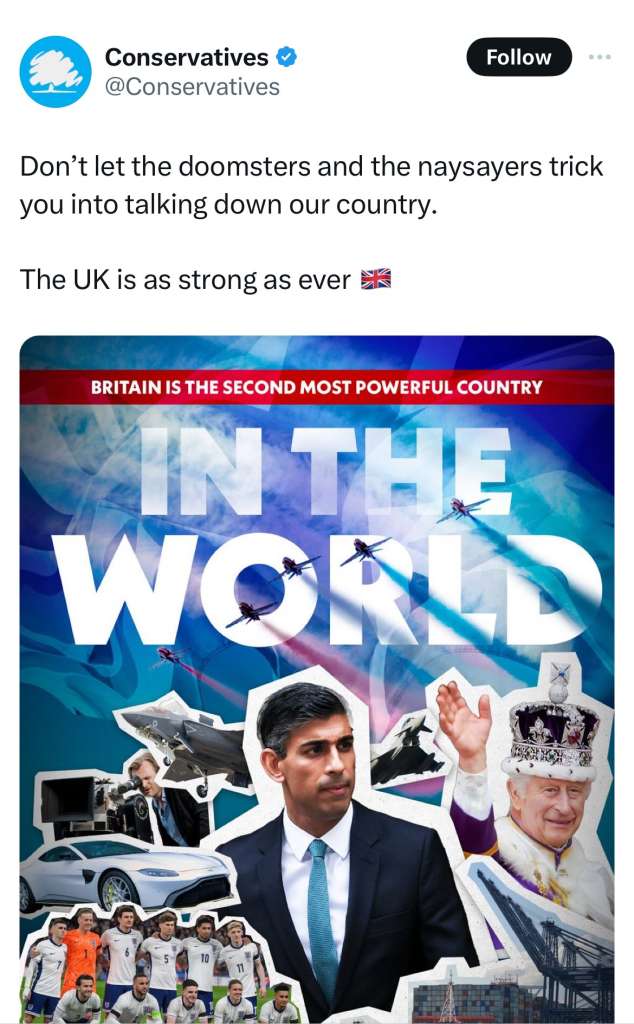This screenshot has width=634, height=1024.
Task: Click the red "Britain is the second most powerful" banner
Action: [x=317, y=386]
